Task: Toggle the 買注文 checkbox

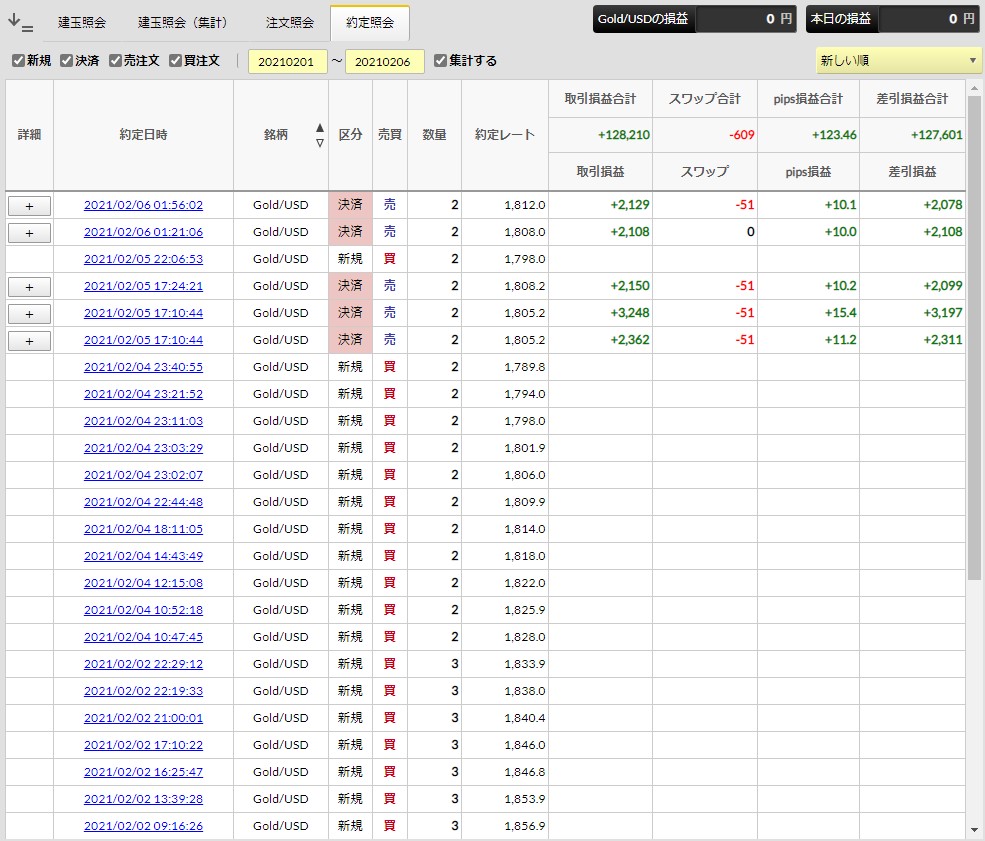Action: 175,60
